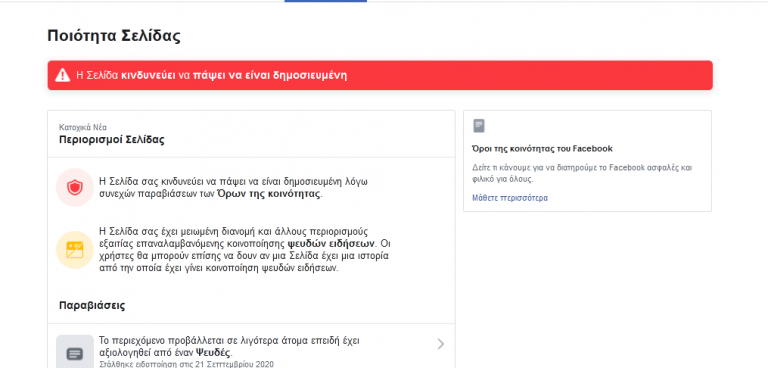Image resolution: width=768 pixels, height=368 pixels.
Task: Click the bold ψευδών ειδήσεων text
Action: 331,244
